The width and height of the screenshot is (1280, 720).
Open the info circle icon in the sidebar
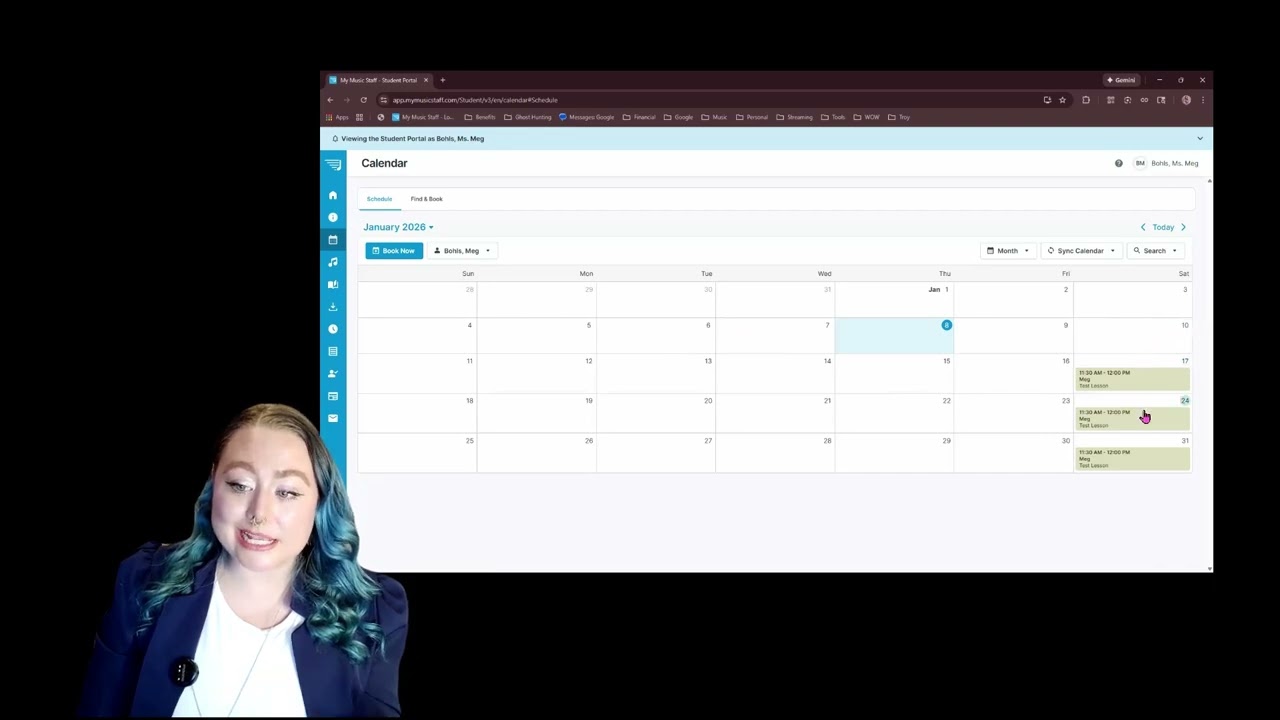(x=333, y=217)
